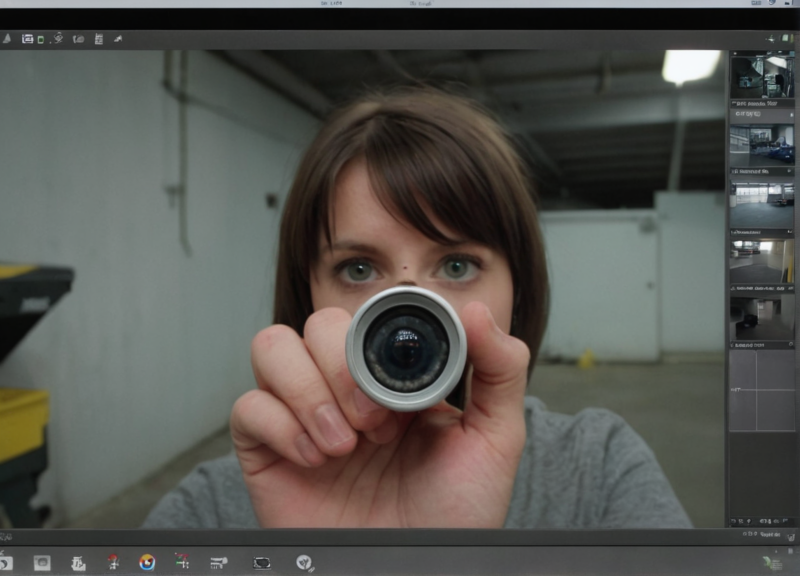Click the red pin icon in bottom taskbar
The image size is (800, 576).
click(x=113, y=562)
